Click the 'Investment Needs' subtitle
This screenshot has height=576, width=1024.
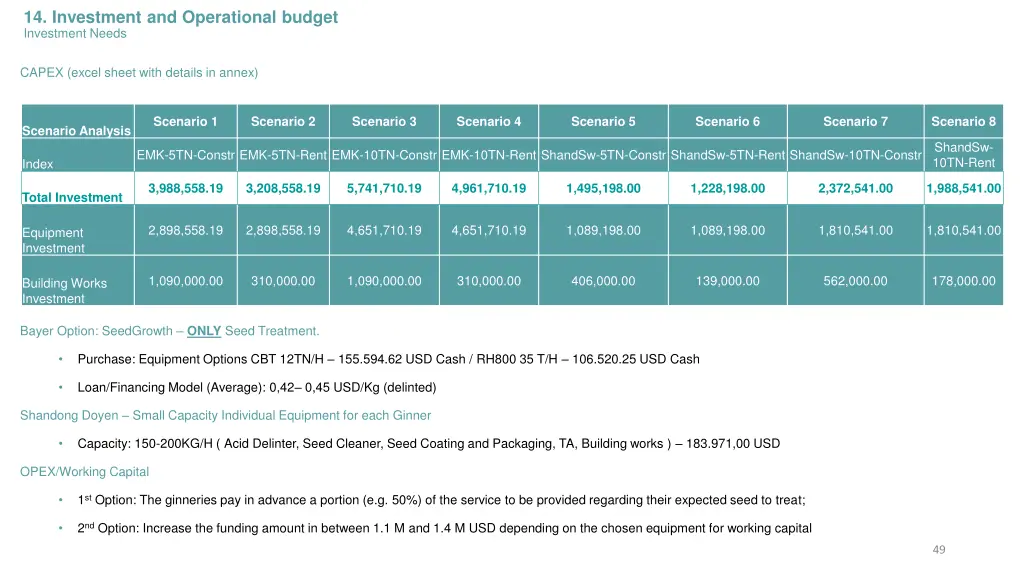click(x=75, y=33)
